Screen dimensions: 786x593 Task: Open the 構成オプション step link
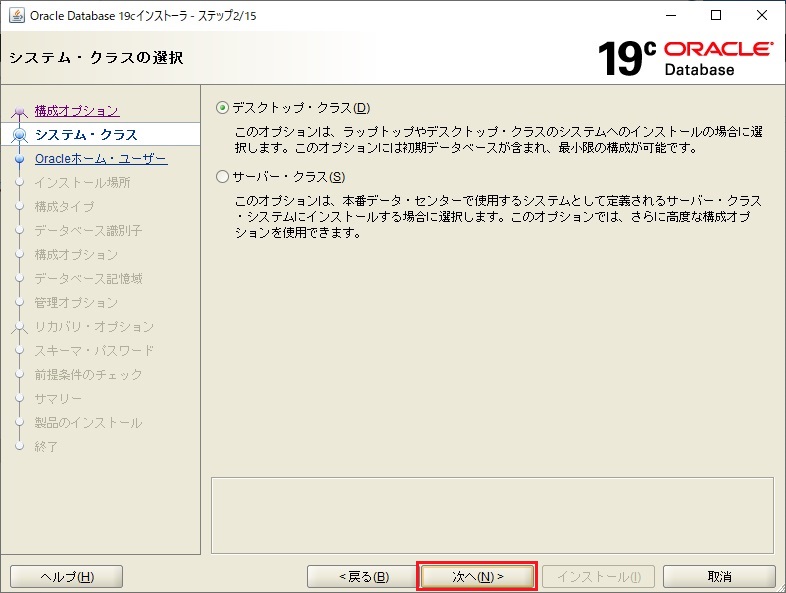(x=77, y=110)
